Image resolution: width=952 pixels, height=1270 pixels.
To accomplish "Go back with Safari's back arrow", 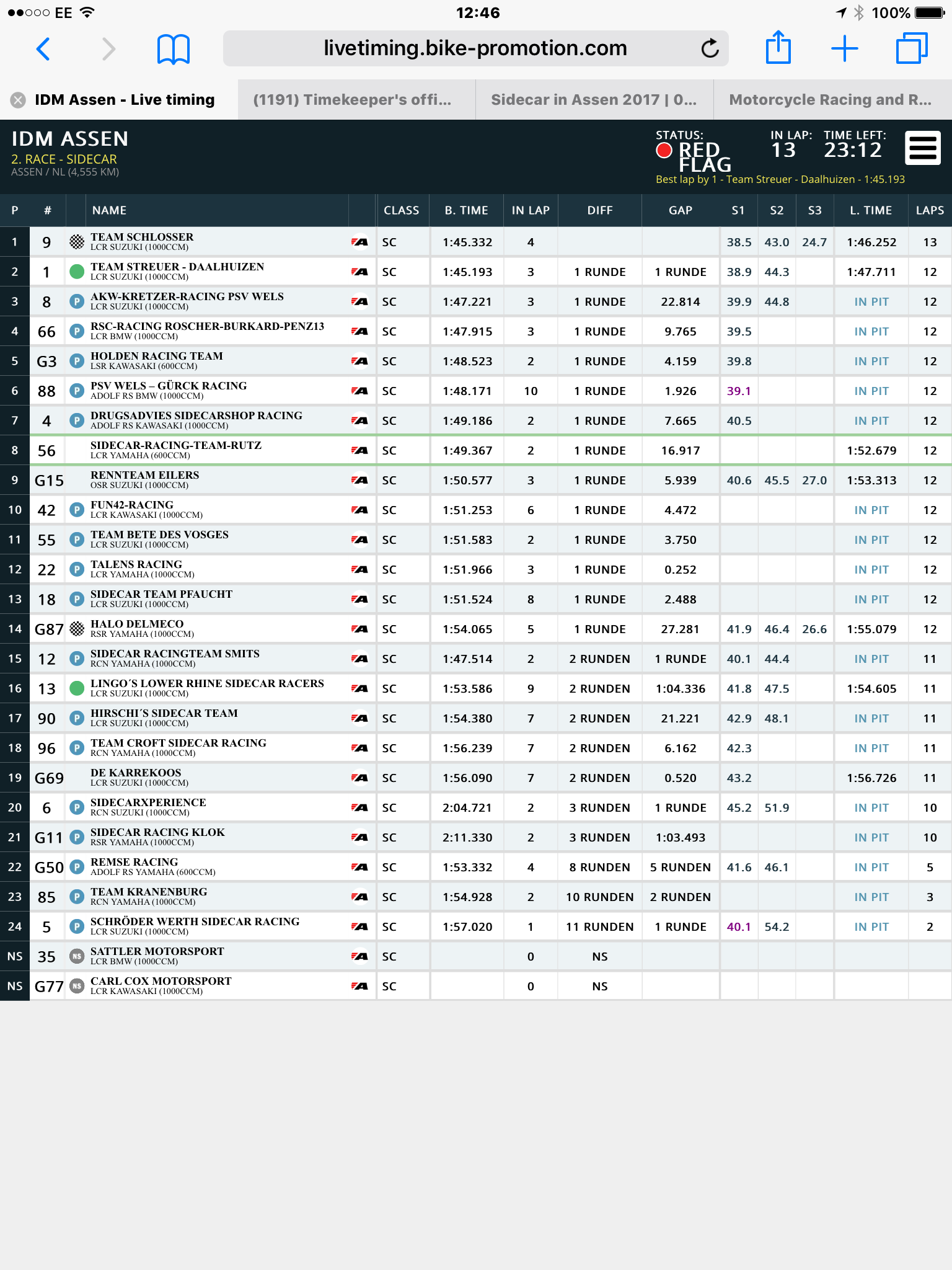I will click(x=43, y=48).
